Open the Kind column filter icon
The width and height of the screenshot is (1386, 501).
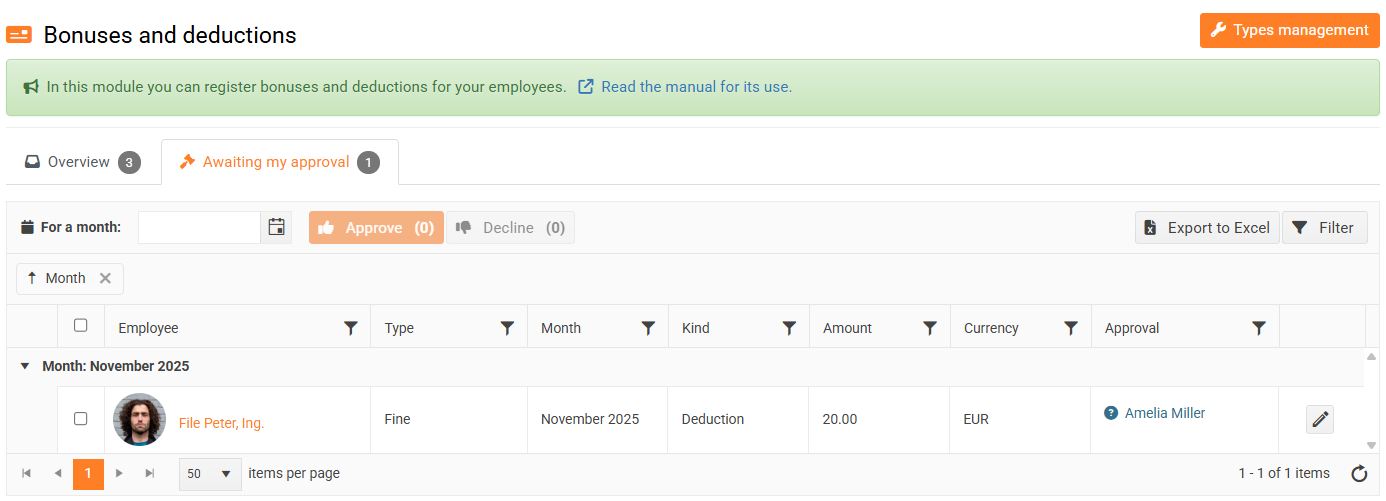click(789, 328)
